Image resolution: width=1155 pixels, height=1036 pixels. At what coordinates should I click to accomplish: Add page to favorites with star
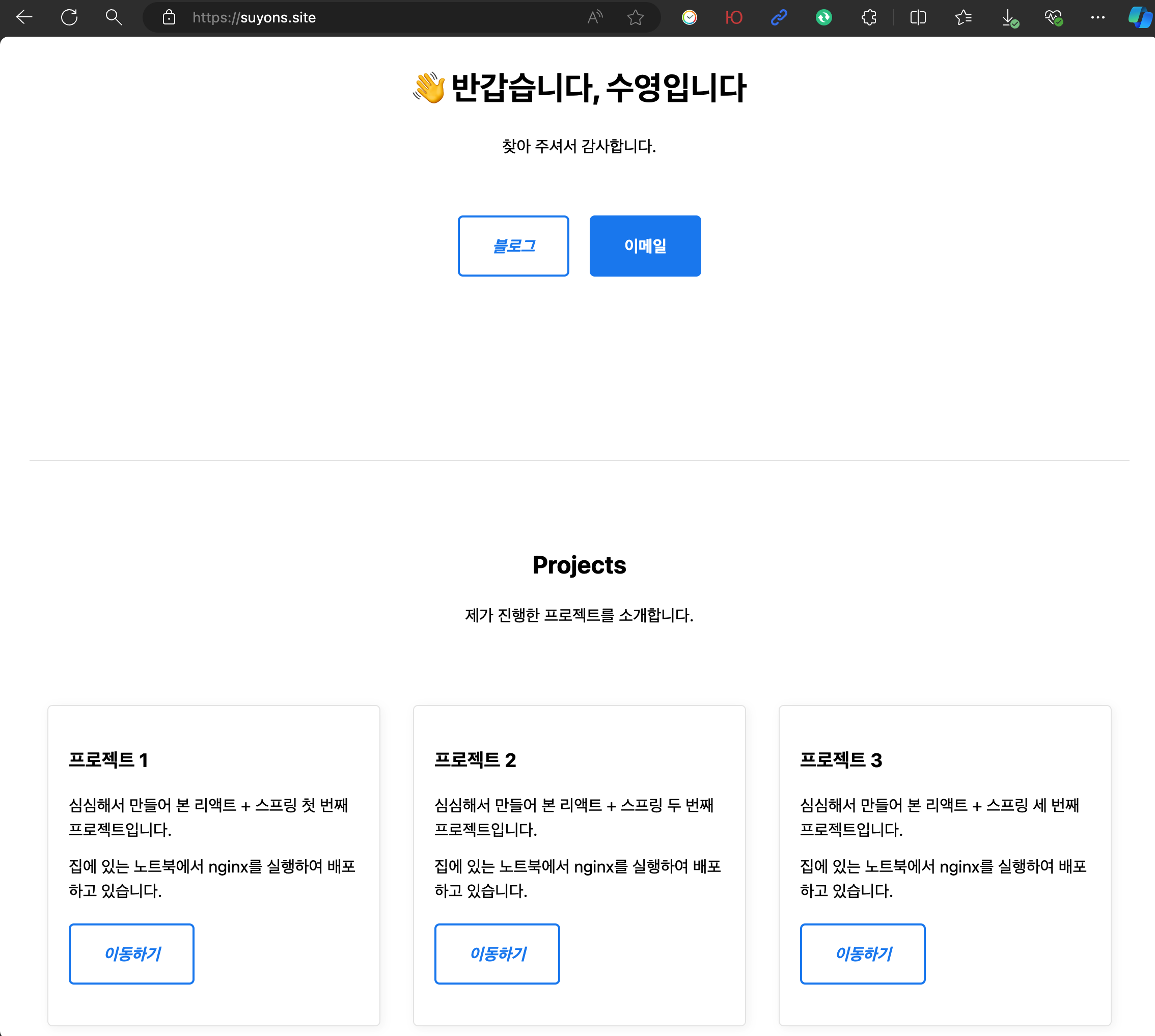(635, 17)
